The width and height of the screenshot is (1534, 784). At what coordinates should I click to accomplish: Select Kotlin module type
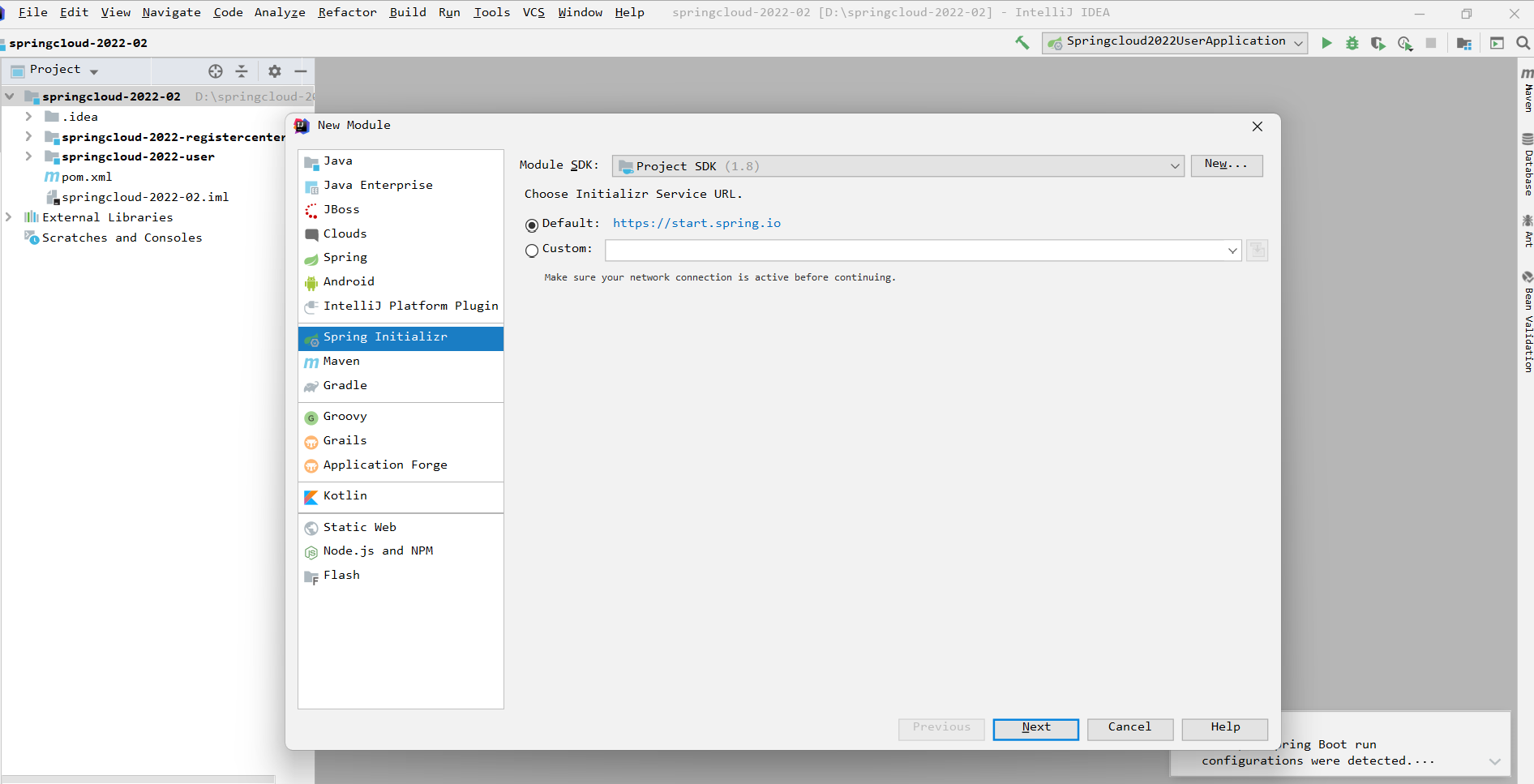tap(401, 496)
